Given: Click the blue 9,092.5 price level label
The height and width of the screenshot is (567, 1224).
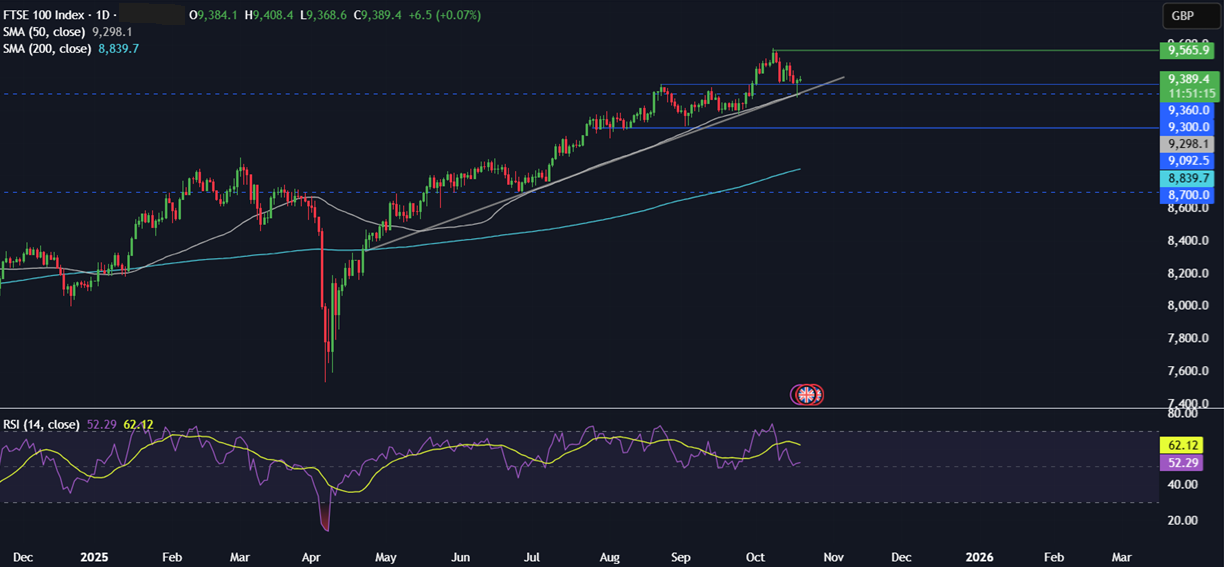Looking at the screenshot, I should [1187, 160].
